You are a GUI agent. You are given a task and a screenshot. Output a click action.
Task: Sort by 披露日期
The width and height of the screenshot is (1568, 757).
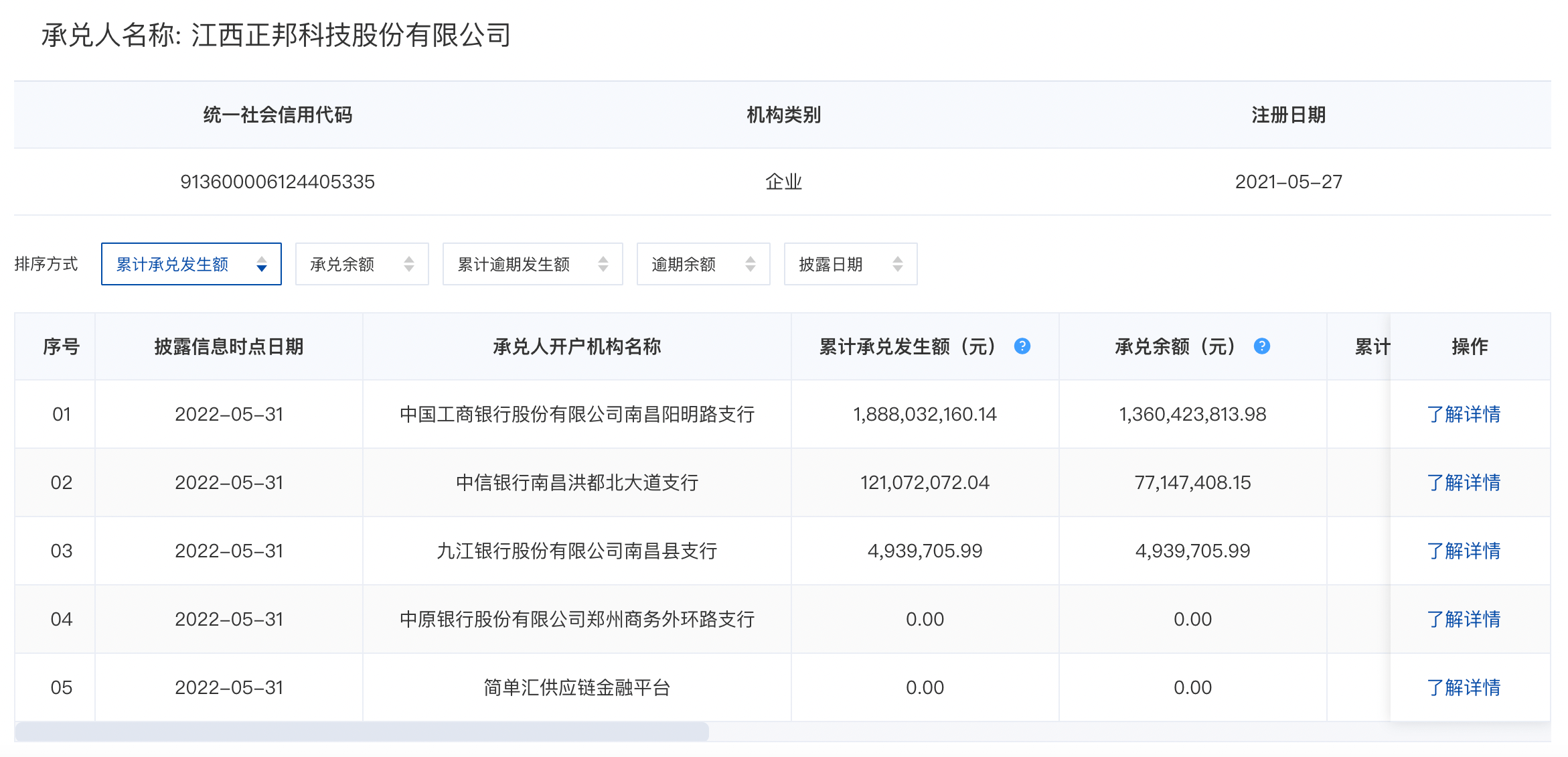(851, 264)
